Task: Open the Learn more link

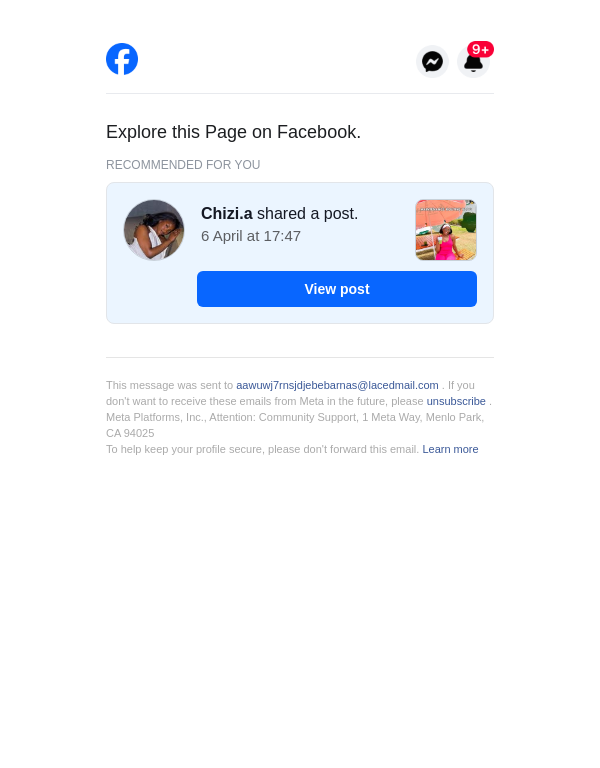Action: pos(450,449)
